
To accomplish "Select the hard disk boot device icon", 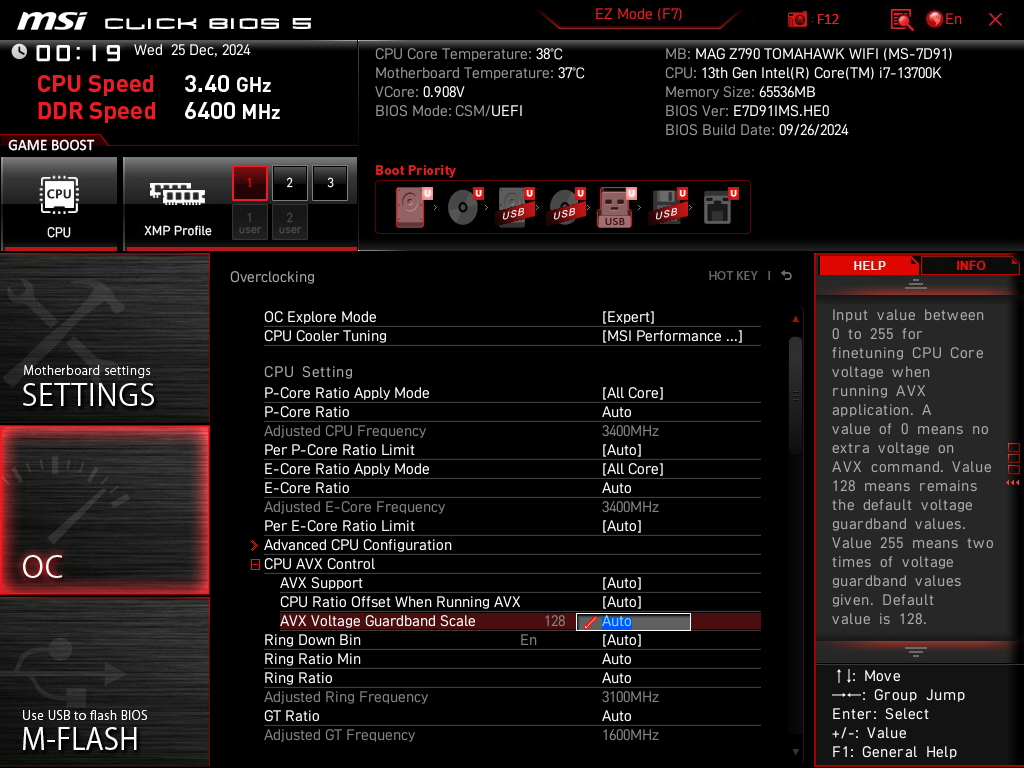I will tap(412, 207).
